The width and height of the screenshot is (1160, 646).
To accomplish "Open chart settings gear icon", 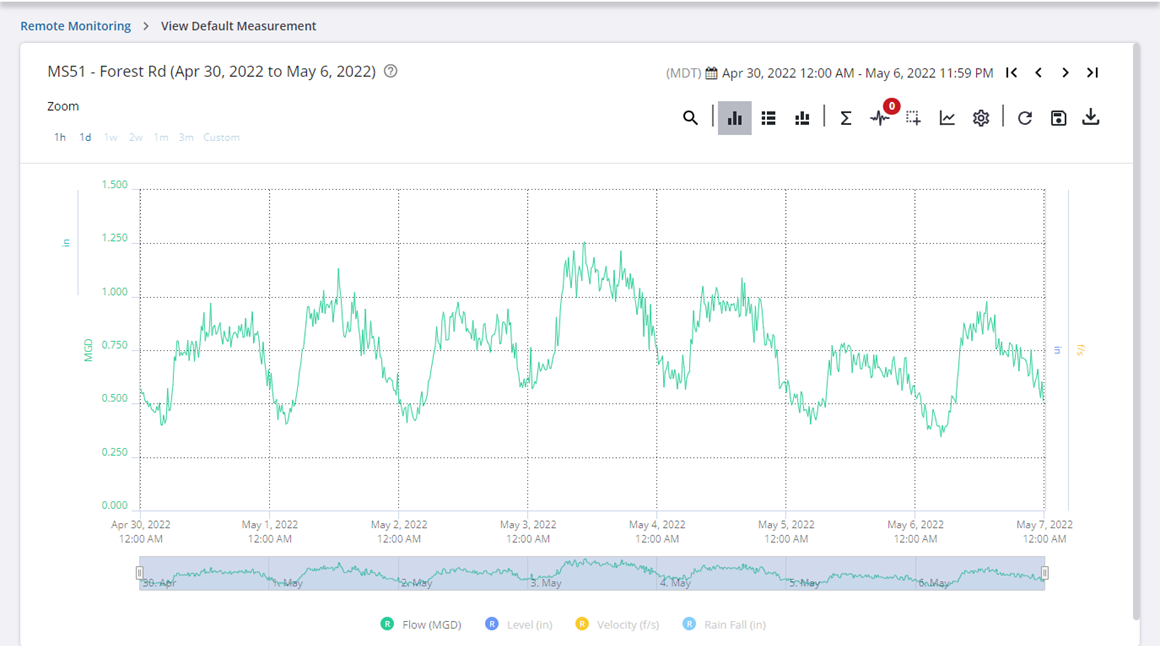I will pos(981,118).
